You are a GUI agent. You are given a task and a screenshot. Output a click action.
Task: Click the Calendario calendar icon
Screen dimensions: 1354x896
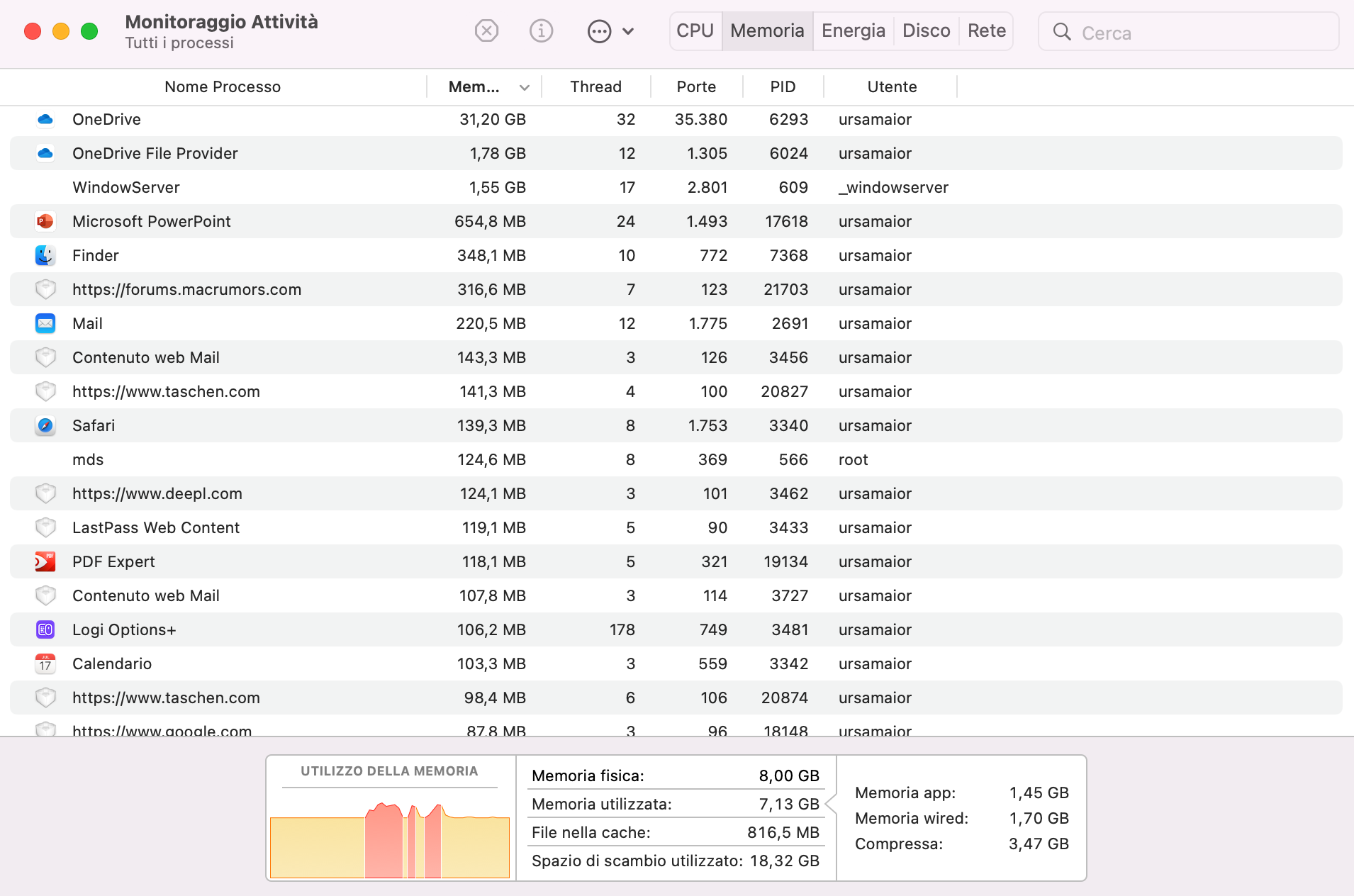pyautogui.click(x=45, y=663)
